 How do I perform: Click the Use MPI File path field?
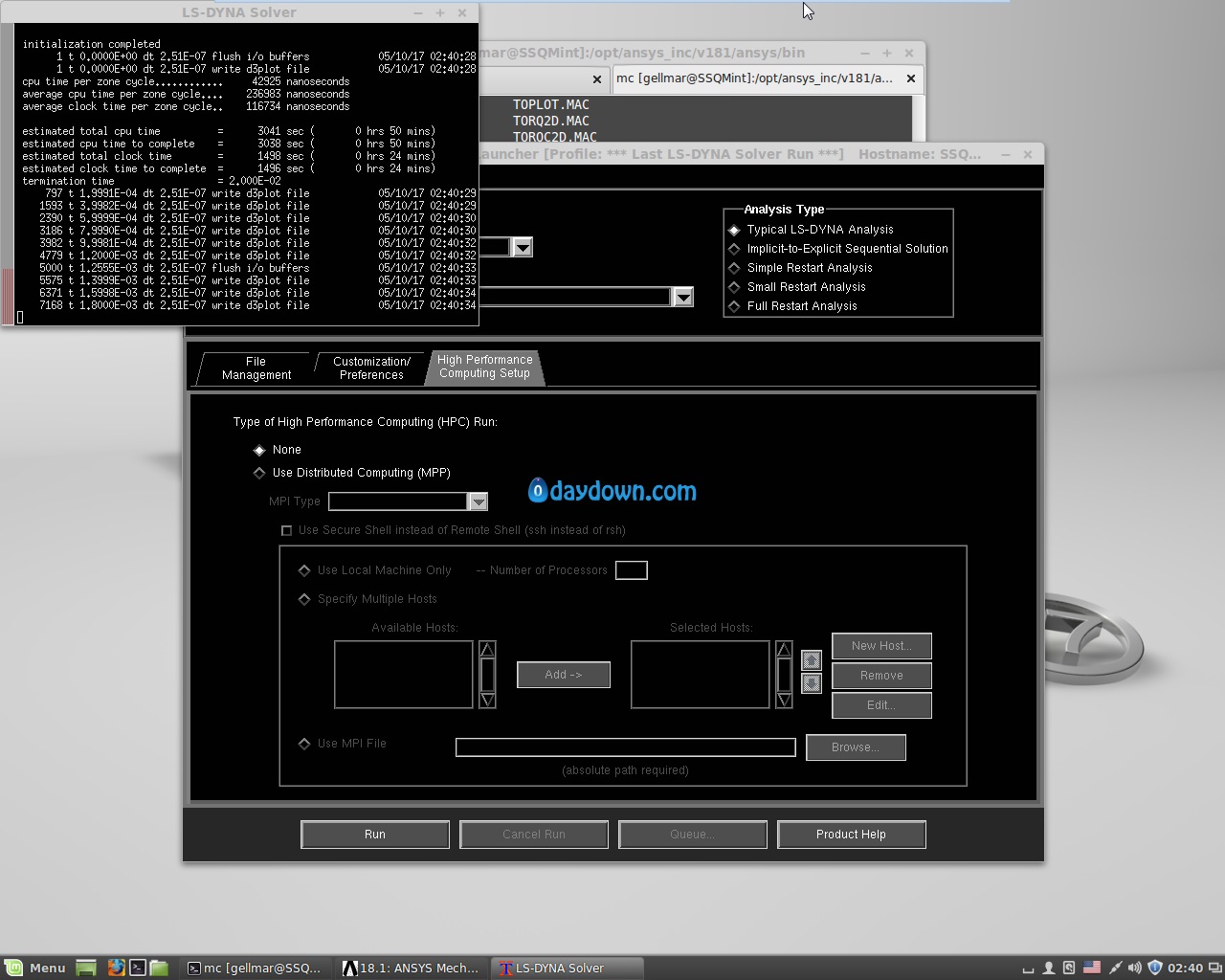click(626, 747)
